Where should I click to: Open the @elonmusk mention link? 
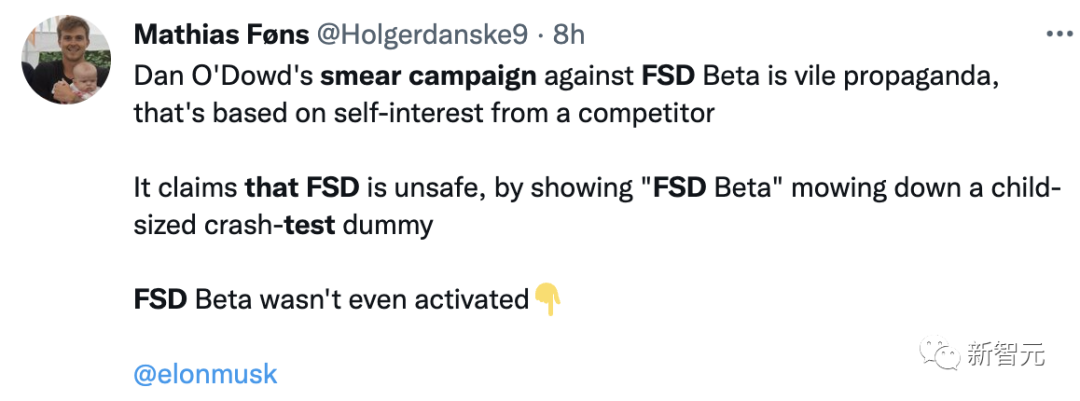205,375
